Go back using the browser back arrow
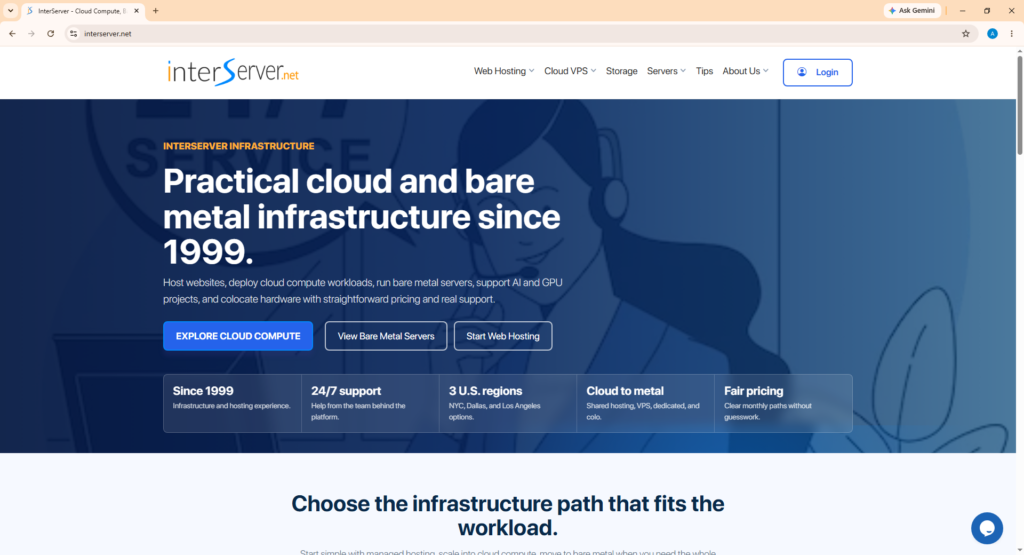1024x555 pixels. (12, 34)
